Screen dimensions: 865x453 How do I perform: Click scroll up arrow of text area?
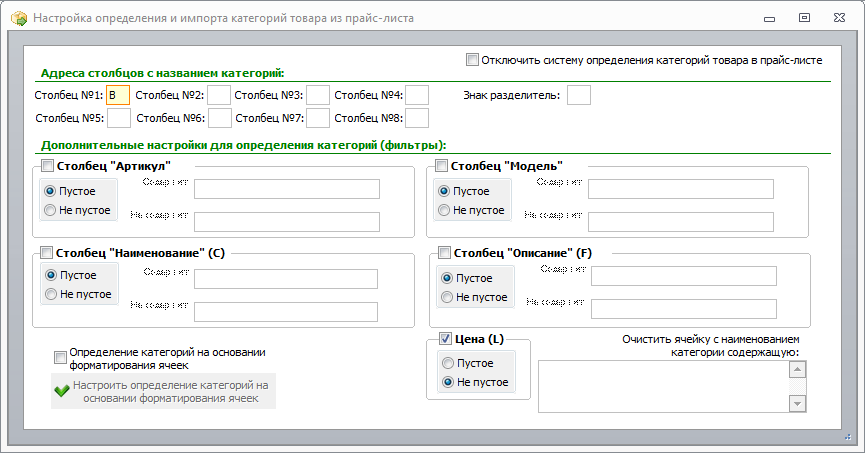(x=798, y=369)
